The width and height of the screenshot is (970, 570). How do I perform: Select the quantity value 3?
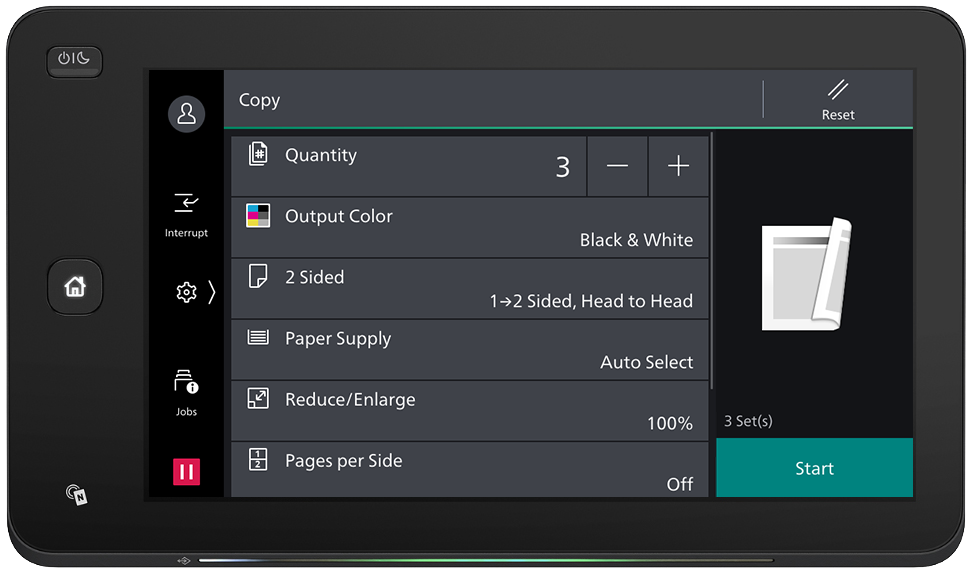(562, 167)
